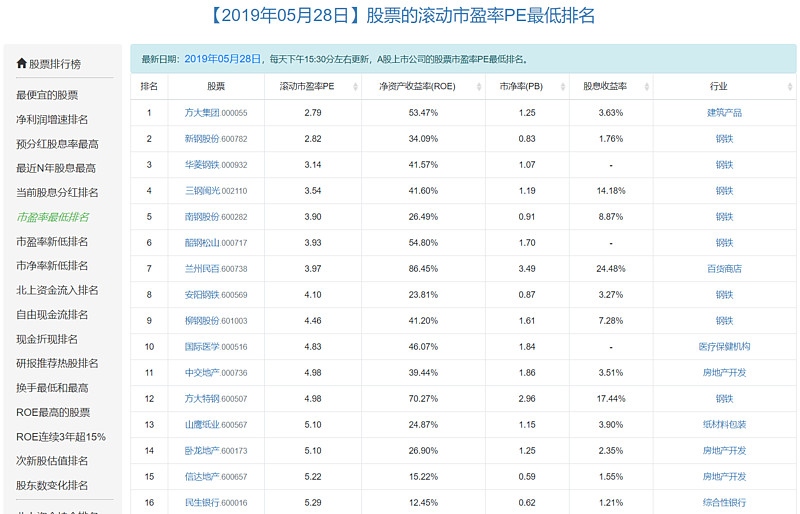Select PE value 2.79 cell

[313, 113]
